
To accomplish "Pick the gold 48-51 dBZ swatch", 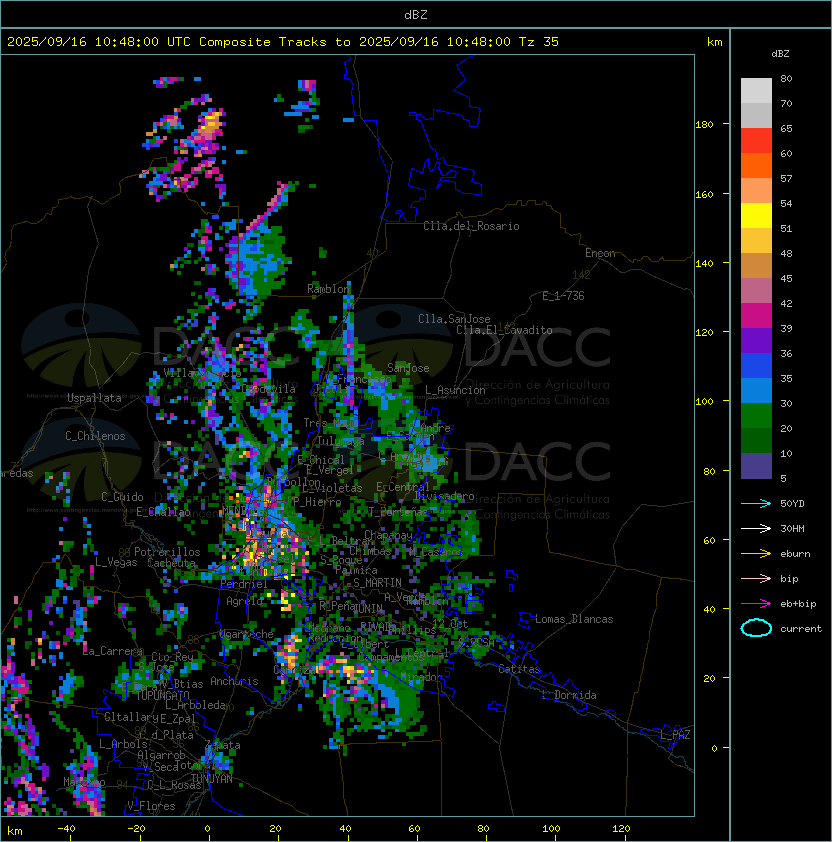I will tap(756, 241).
